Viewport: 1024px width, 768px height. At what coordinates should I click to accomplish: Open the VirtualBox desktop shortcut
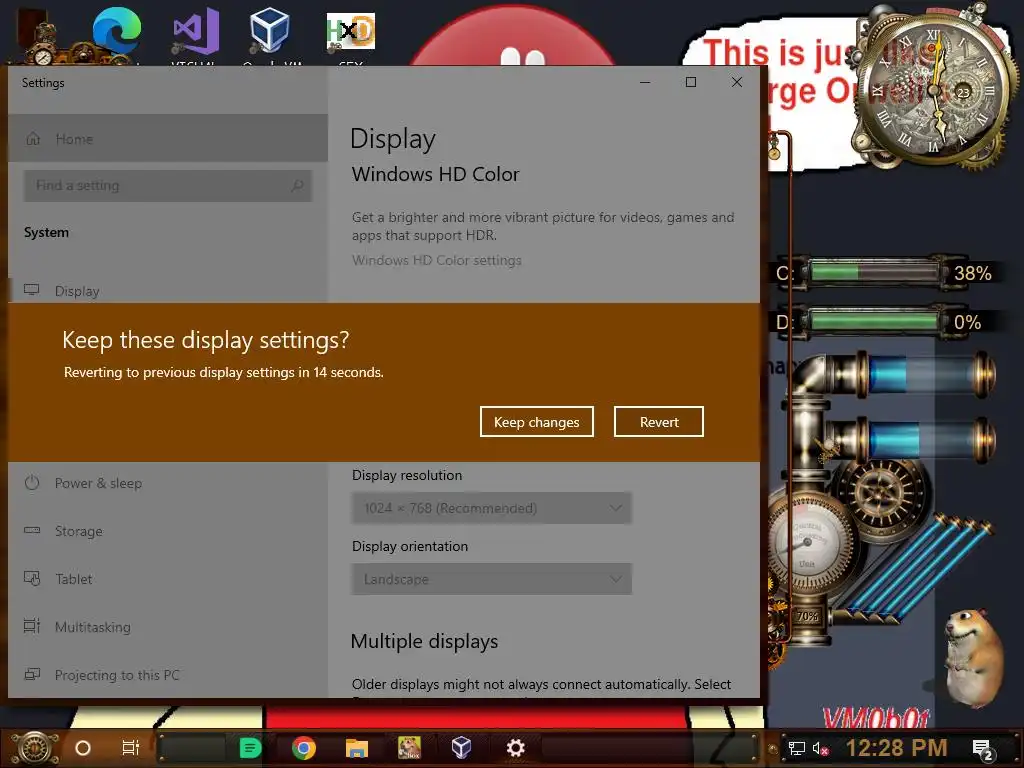tap(269, 31)
